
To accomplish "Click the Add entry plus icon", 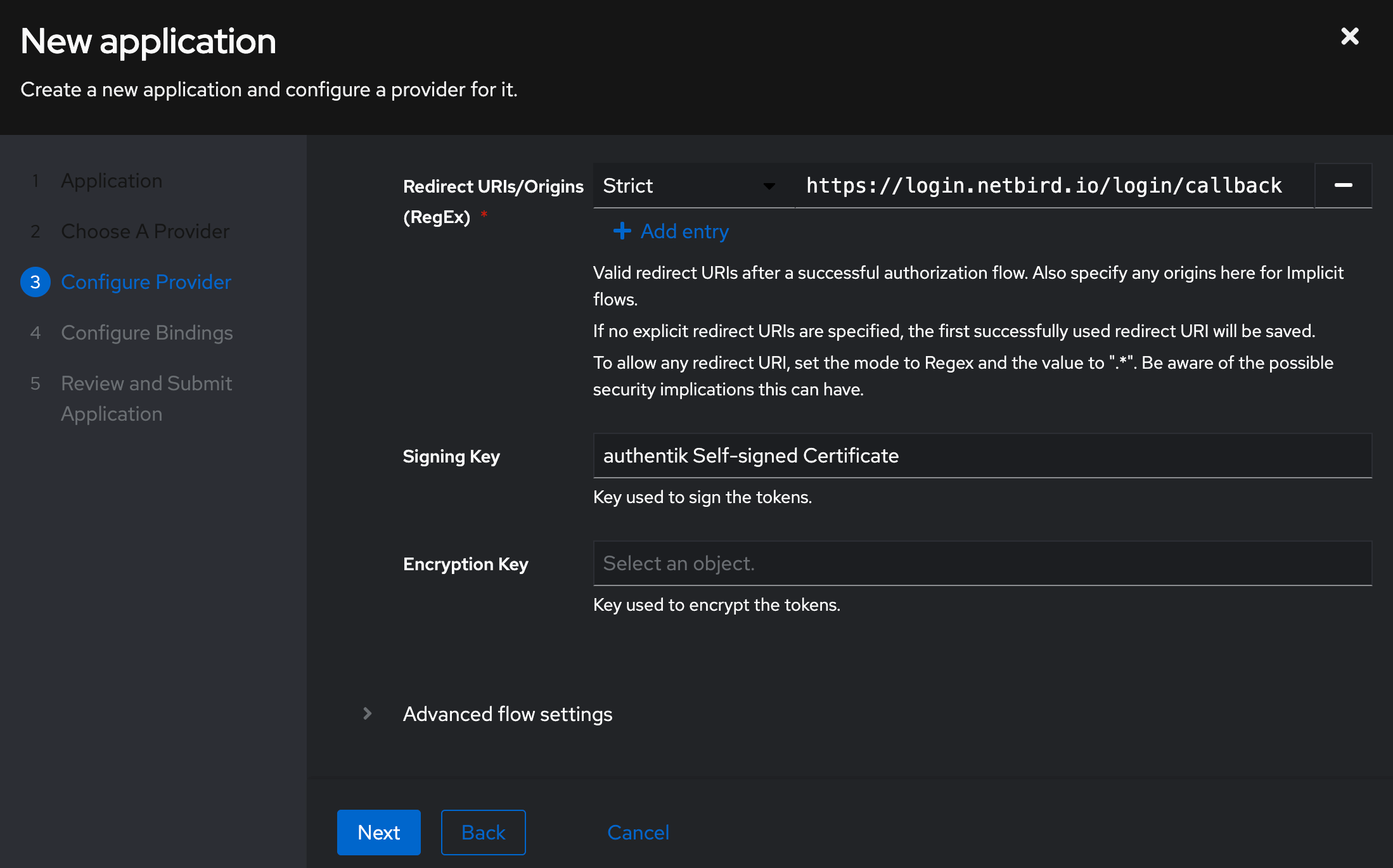I will pyautogui.click(x=622, y=231).
